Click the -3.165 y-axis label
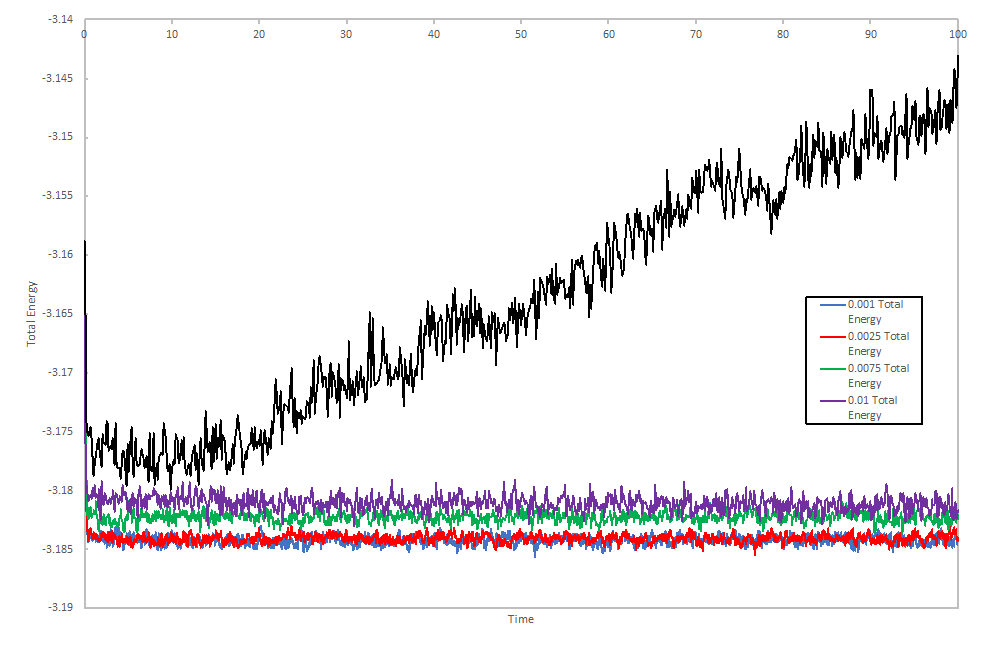 (x=58, y=313)
